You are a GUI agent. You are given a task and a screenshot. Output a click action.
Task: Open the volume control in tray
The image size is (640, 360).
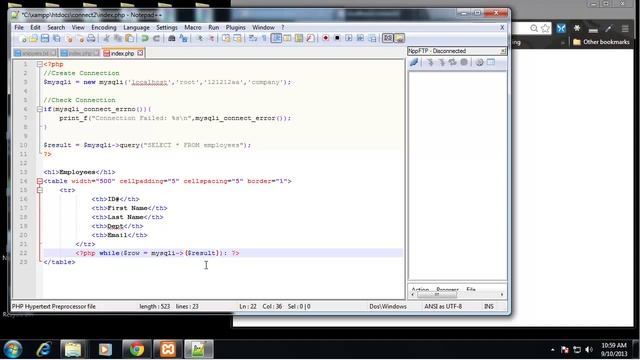click(x=589, y=350)
